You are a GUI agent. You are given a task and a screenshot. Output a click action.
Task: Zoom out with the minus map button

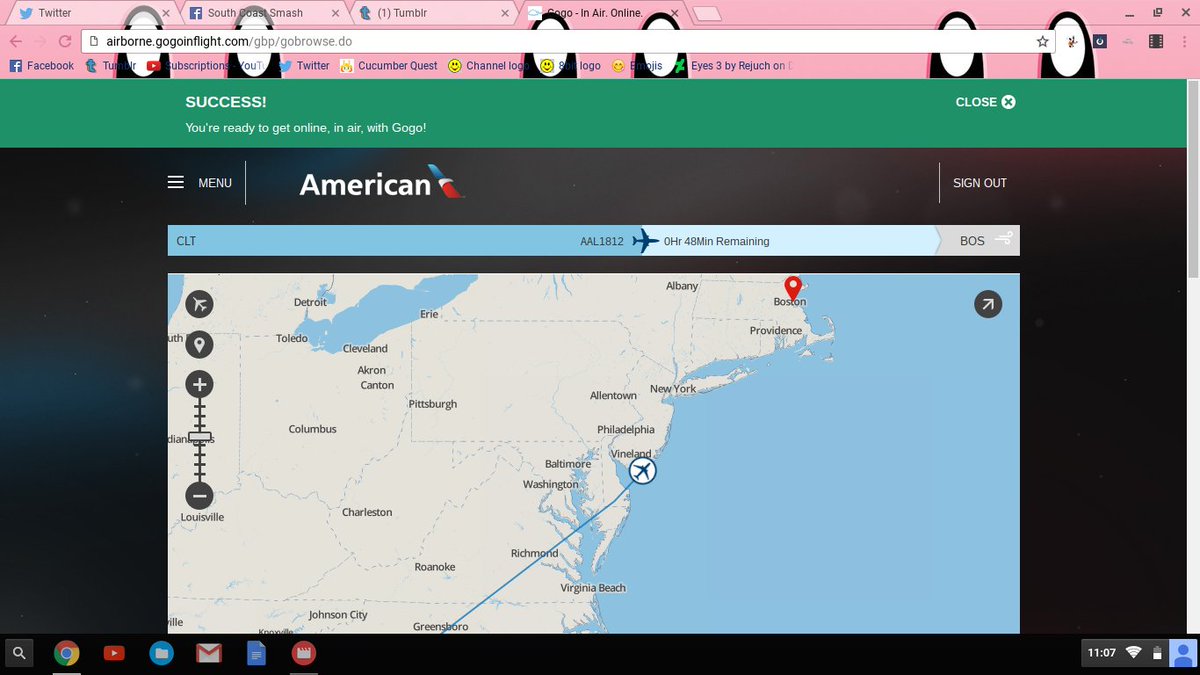pyautogui.click(x=199, y=495)
